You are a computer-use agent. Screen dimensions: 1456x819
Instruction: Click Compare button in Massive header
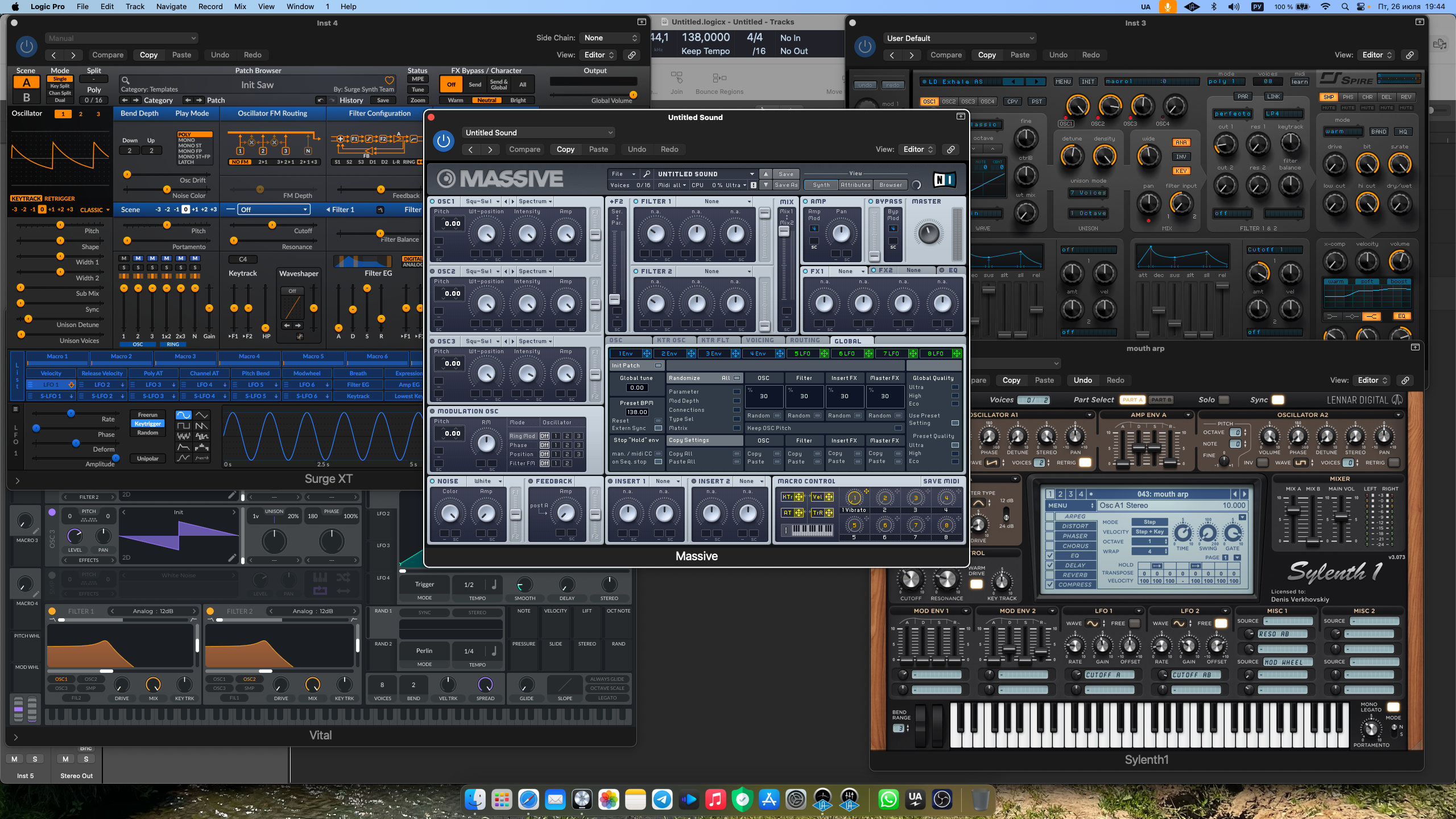(524, 150)
